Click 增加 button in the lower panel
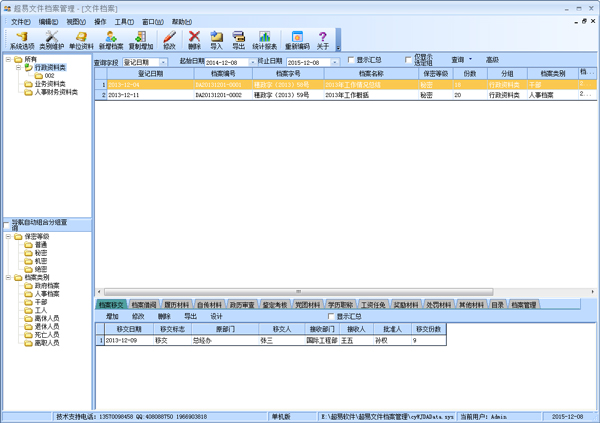The width and height of the screenshot is (600, 423). click(x=112, y=316)
